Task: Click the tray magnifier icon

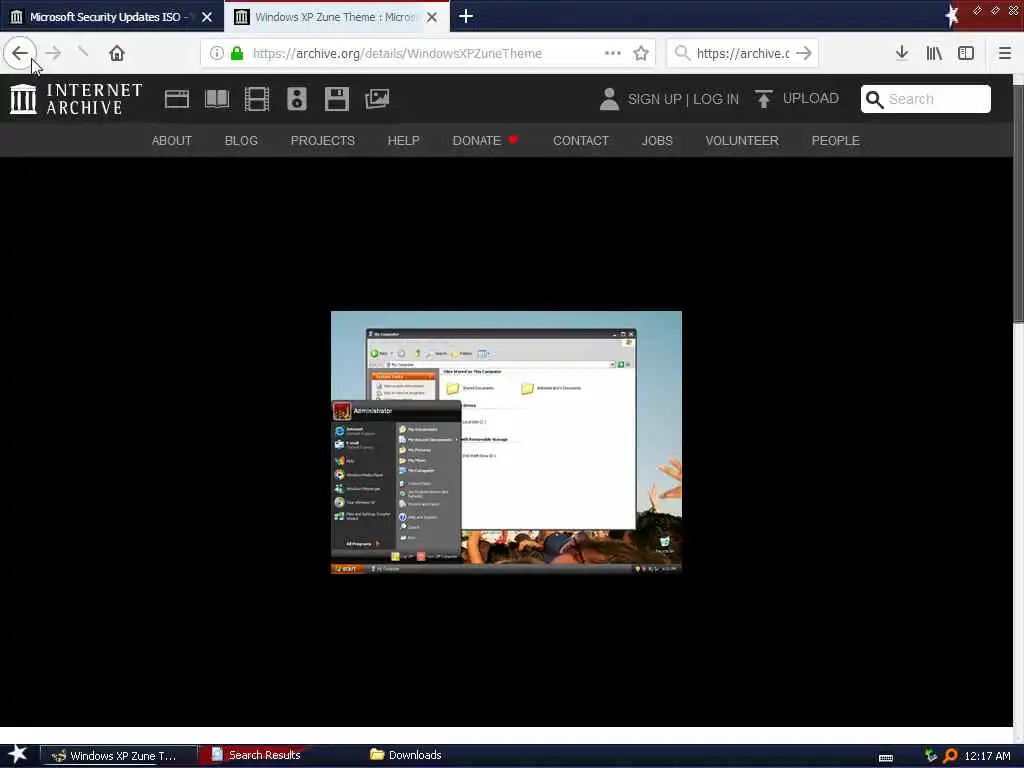Action: [950, 756]
